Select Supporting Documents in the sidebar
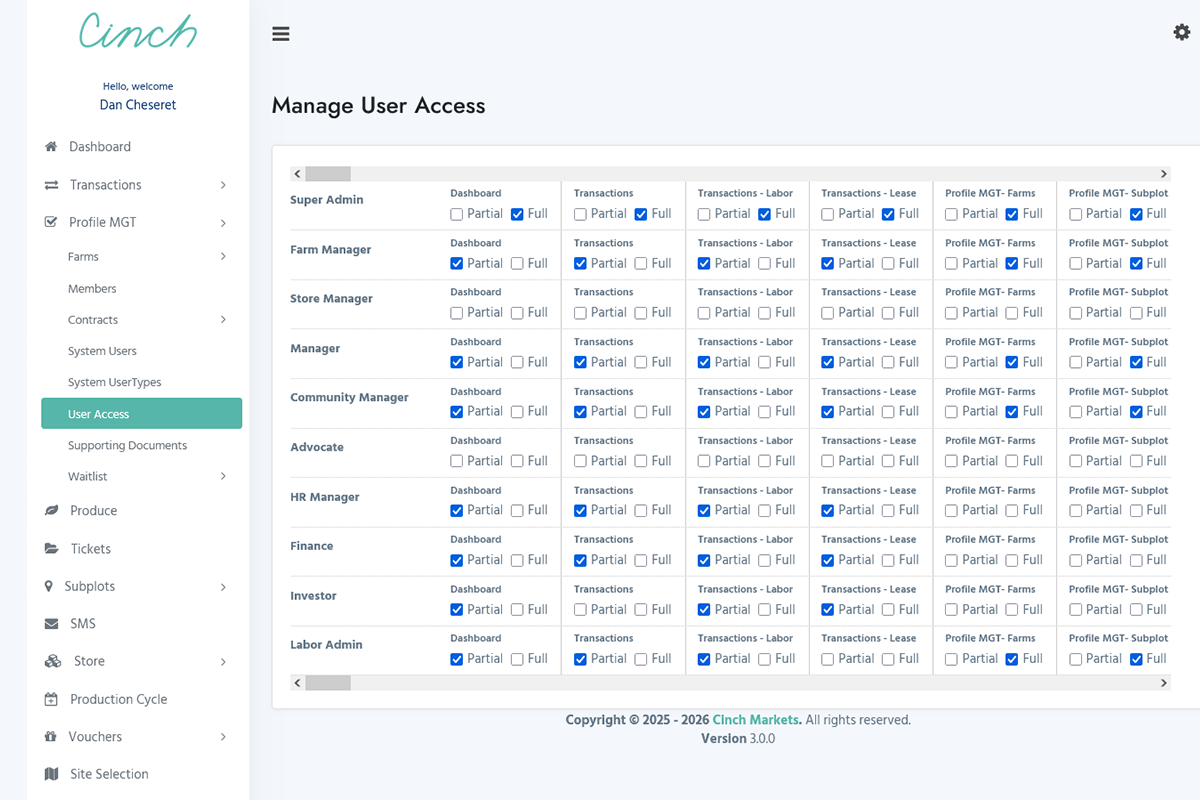This screenshot has width=1200, height=800. [x=126, y=445]
